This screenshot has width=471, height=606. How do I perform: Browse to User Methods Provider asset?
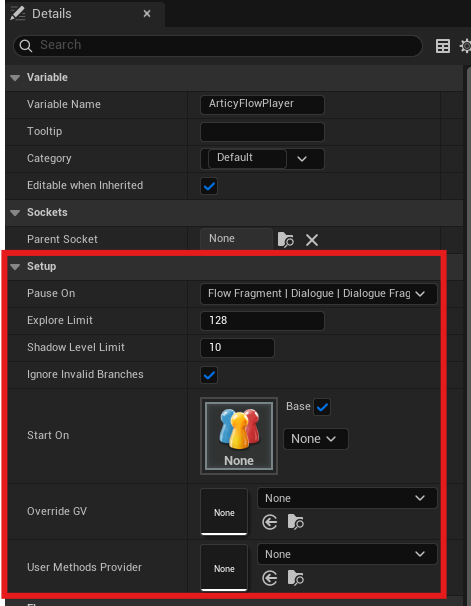(296, 578)
